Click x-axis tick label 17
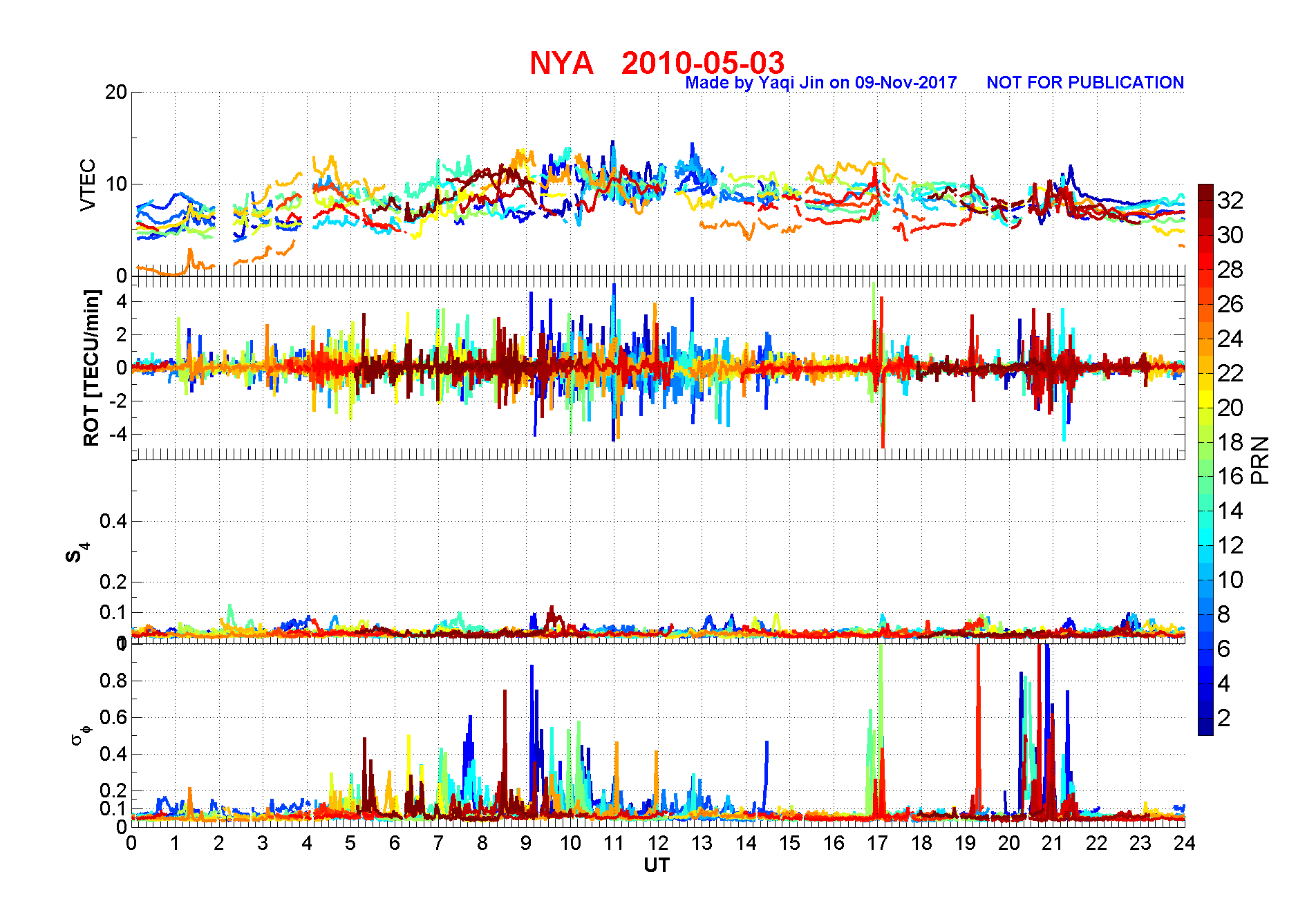 click(x=877, y=843)
